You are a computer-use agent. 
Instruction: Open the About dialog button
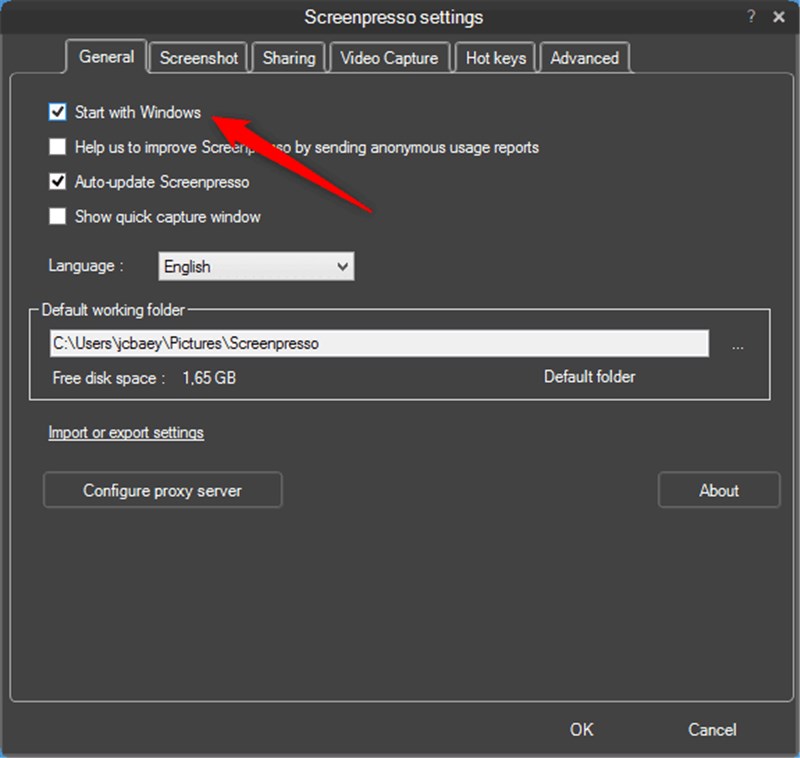click(x=719, y=490)
